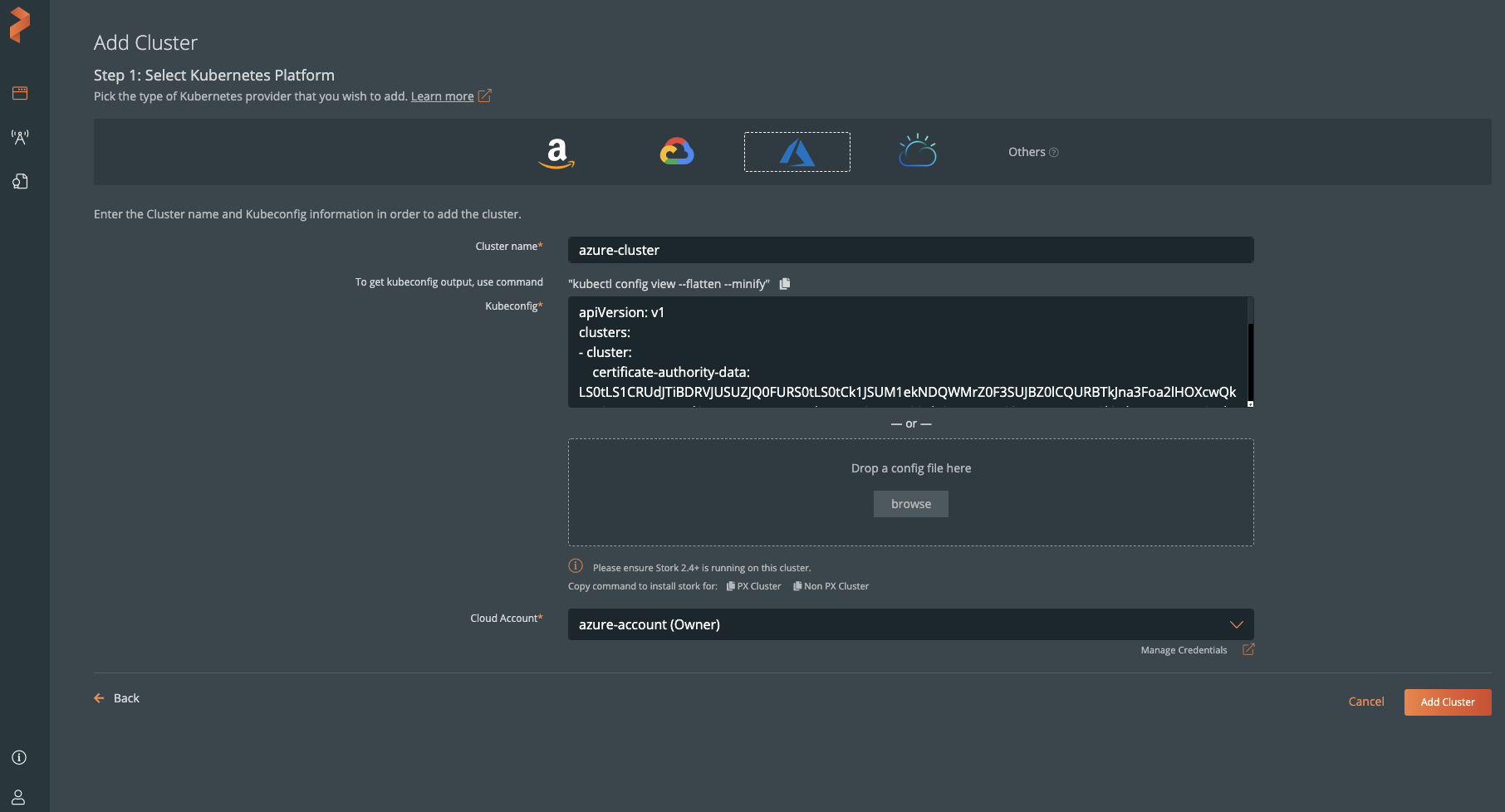Click into the Cluster name field
The width and height of the screenshot is (1505, 812).
[x=910, y=250]
